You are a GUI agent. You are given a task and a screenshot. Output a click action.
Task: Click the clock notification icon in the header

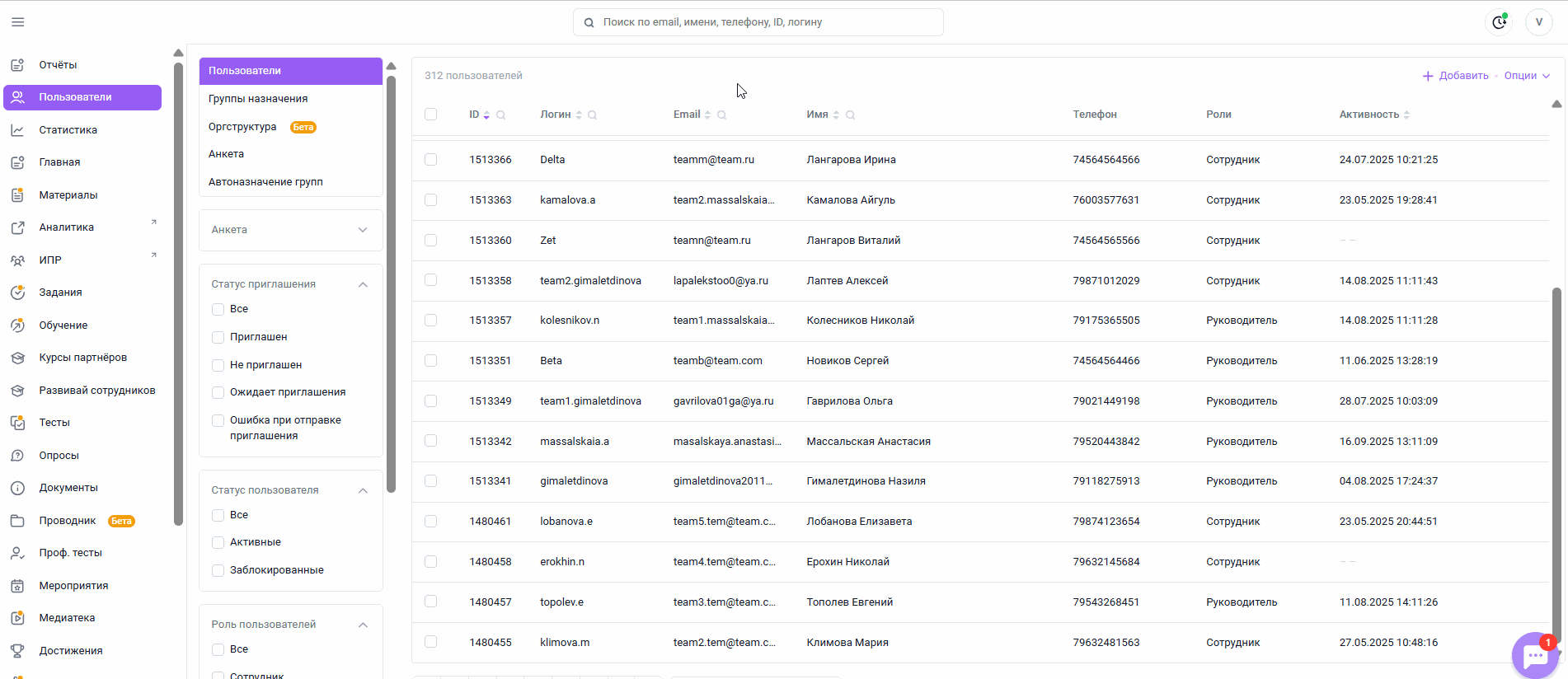point(1499,22)
